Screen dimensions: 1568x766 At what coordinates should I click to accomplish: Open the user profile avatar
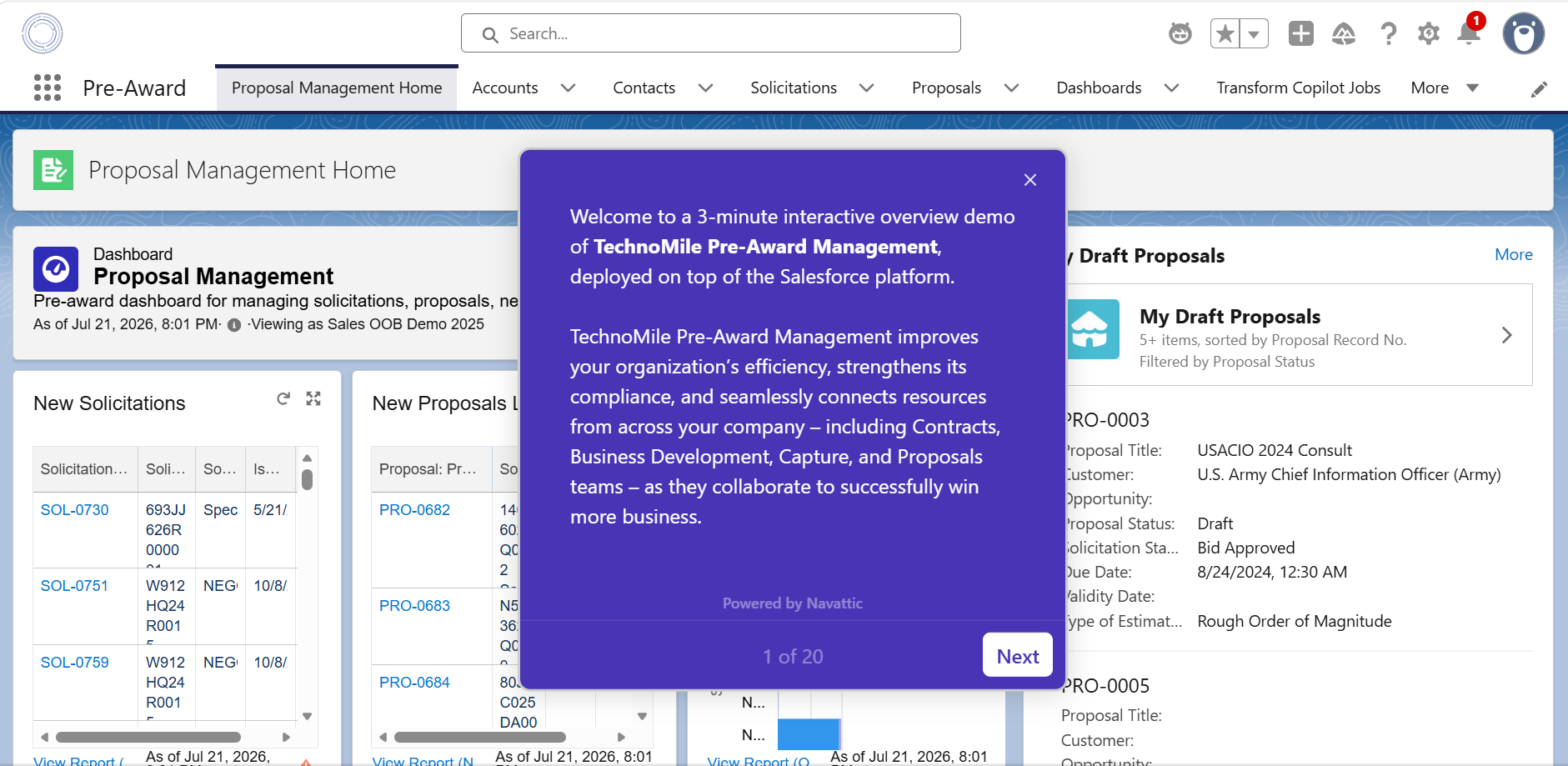coord(1524,33)
